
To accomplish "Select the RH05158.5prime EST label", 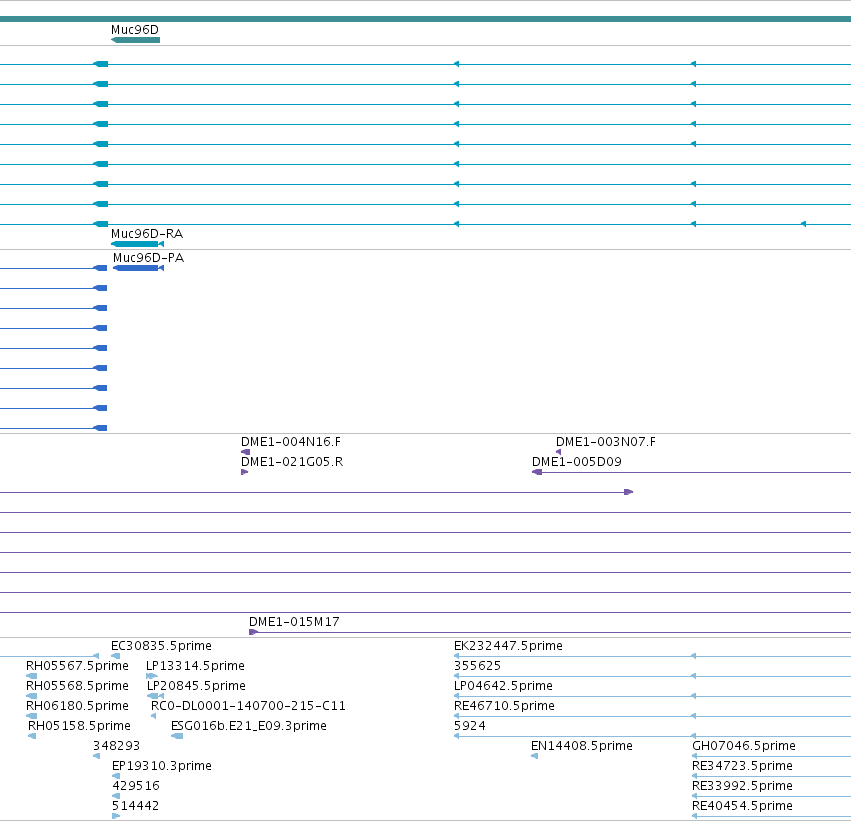I will click(79, 726).
